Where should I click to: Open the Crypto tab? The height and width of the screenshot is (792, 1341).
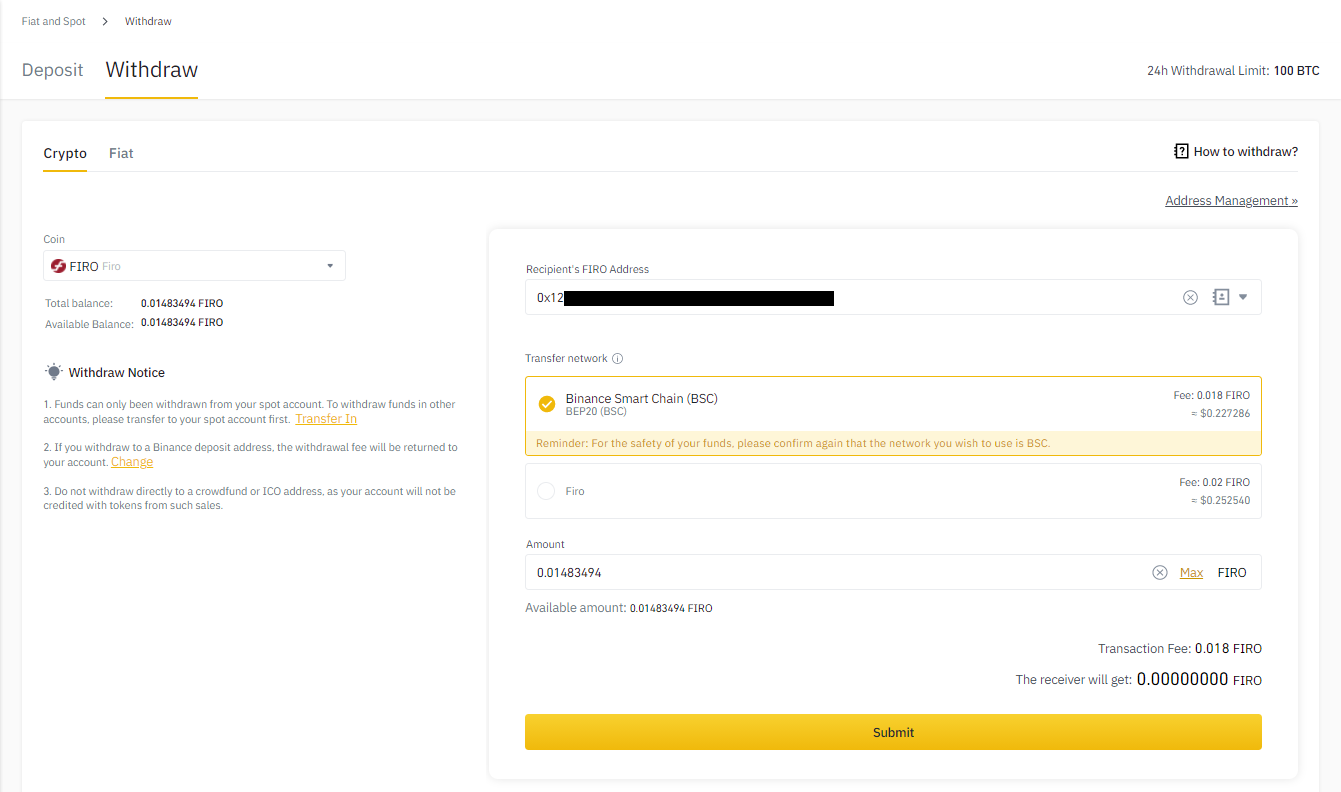coord(65,154)
